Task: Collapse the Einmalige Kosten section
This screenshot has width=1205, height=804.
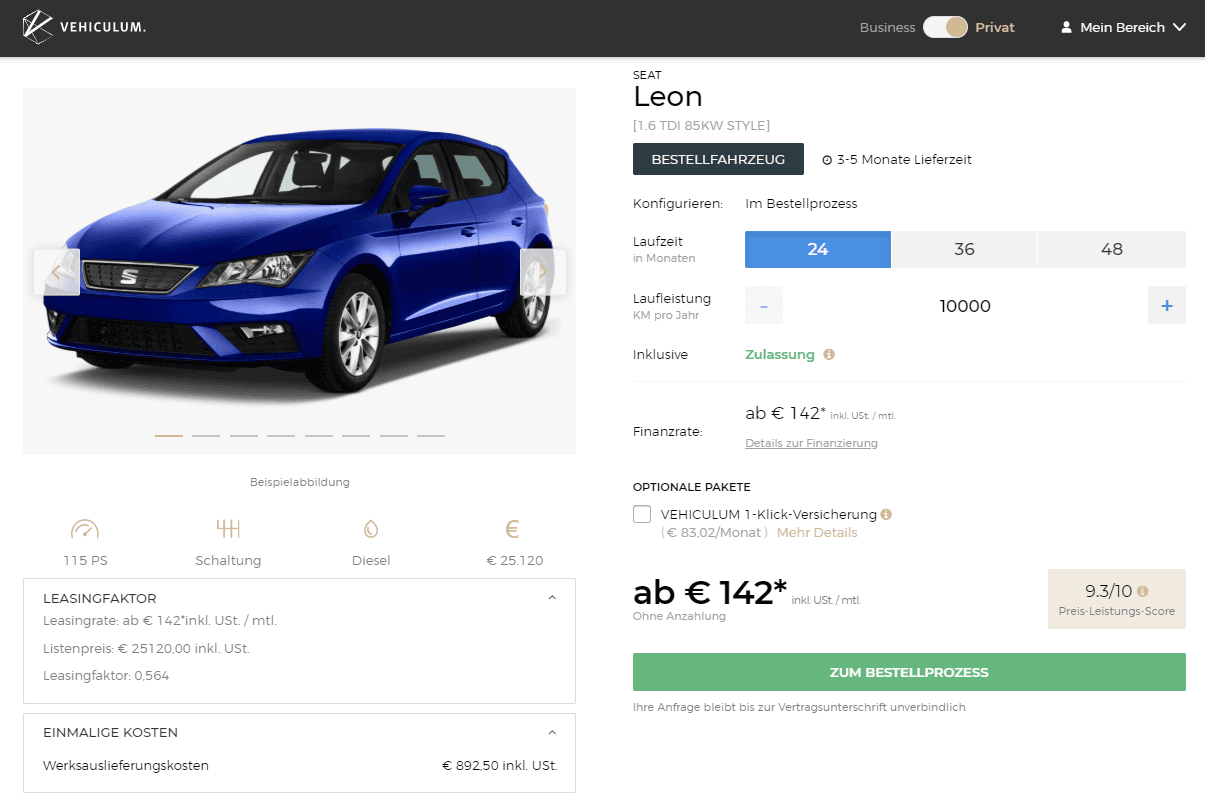Action: tap(552, 732)
